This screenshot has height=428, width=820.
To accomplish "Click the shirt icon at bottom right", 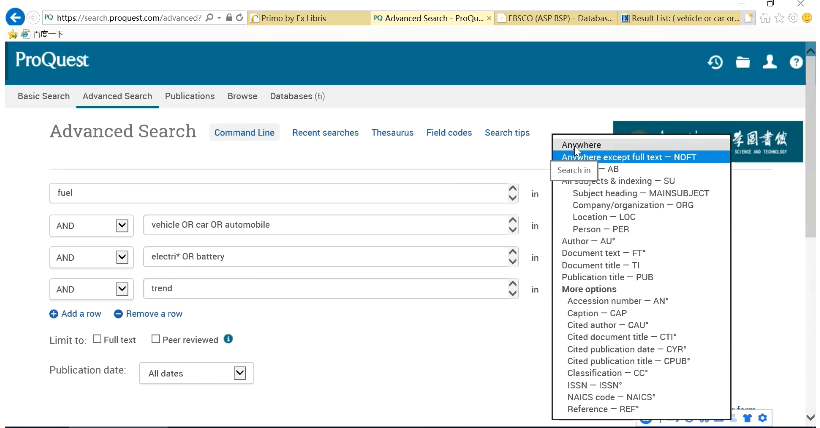I will [747, 418].
